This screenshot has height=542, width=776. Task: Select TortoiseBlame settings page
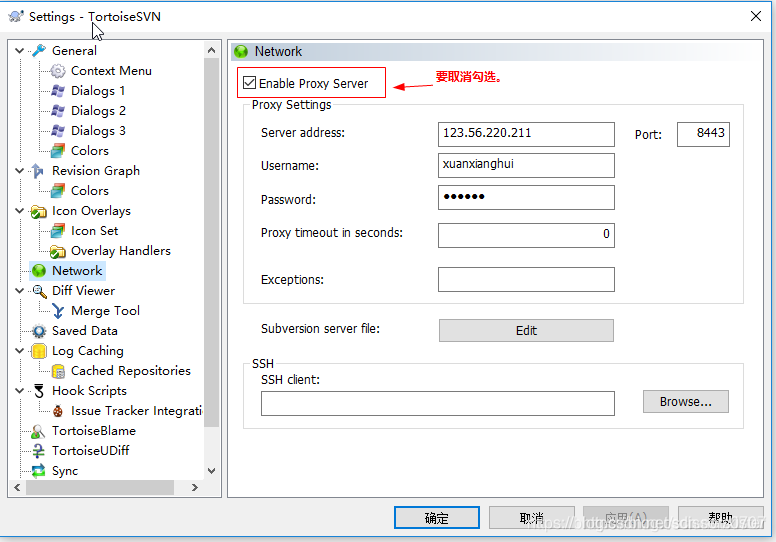pos(94,431)
